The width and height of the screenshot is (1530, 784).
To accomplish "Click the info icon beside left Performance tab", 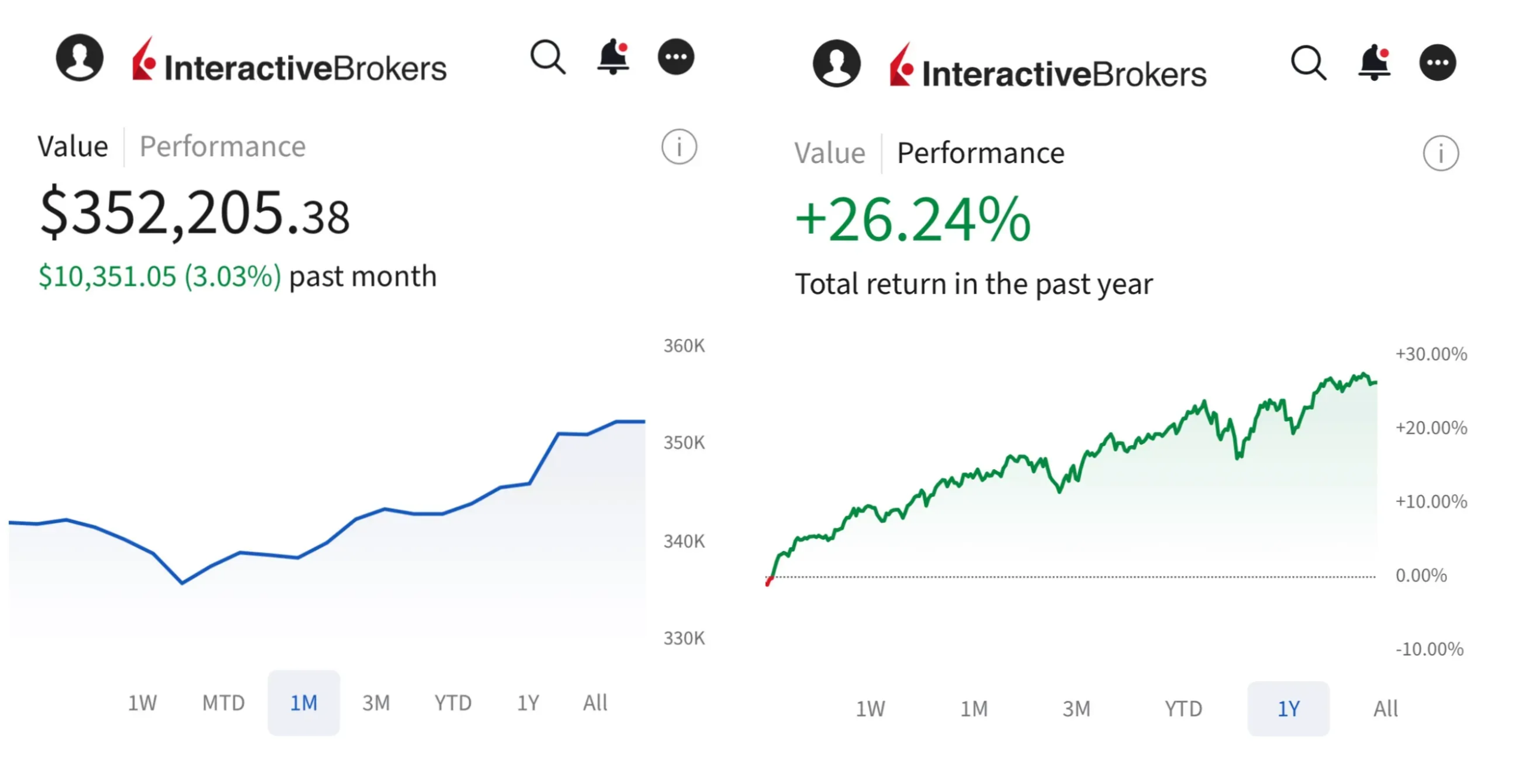I will pyautogui.click(x=679, y=146).
